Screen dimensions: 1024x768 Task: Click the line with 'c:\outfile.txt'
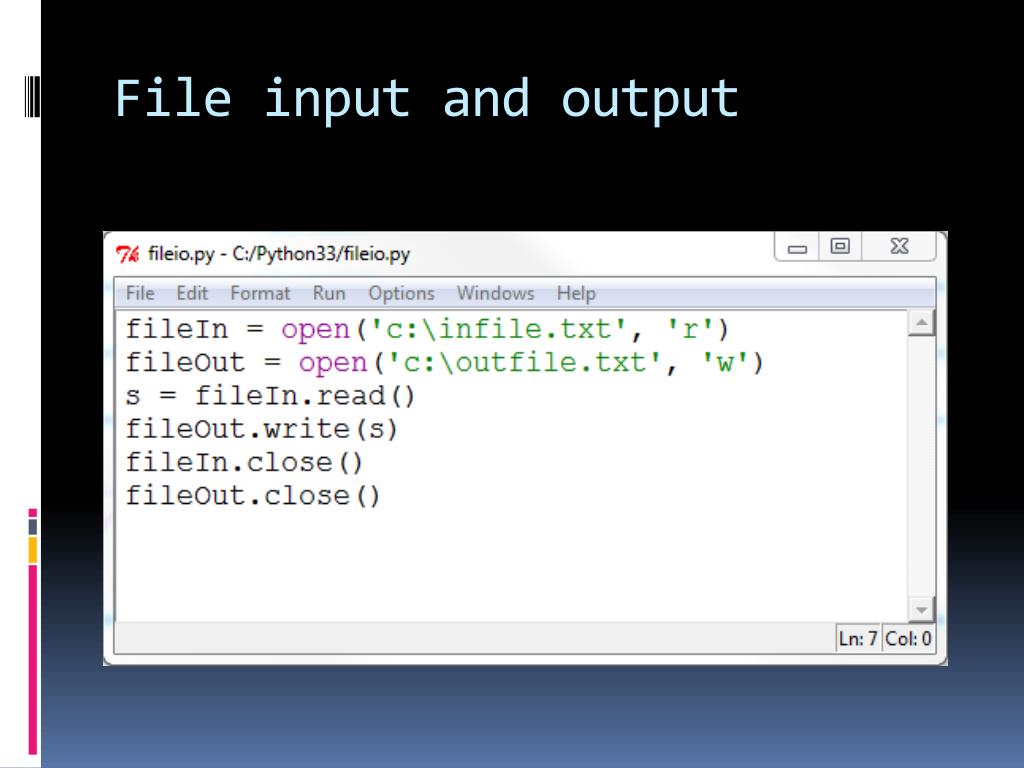[444, 362]
